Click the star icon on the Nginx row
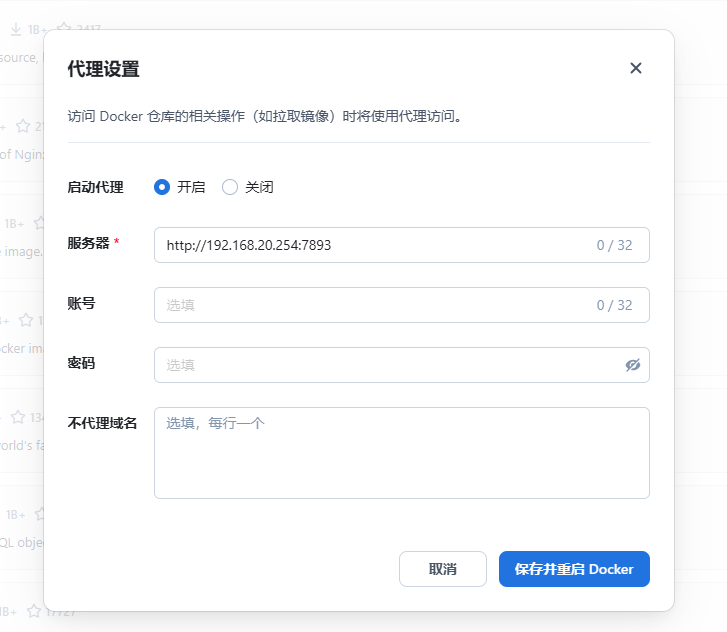The height and width of the screenshot is (632, 727). (x=22, y=126)
